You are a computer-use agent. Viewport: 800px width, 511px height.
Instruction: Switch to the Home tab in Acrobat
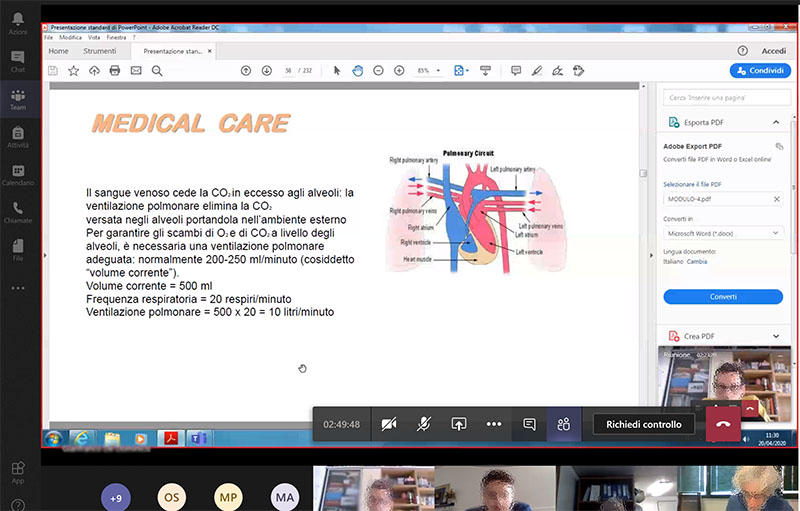tap(59, 51)
